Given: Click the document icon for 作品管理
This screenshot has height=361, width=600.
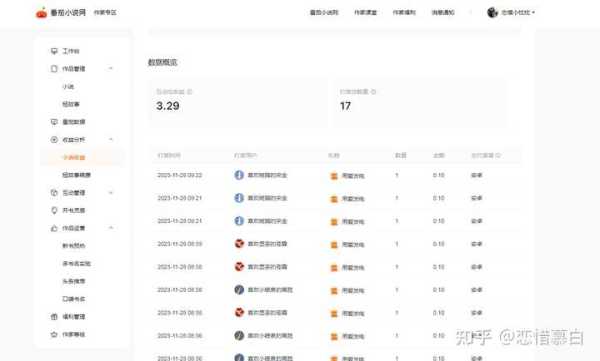Looking at the screenshot, I should click(54, 69).
